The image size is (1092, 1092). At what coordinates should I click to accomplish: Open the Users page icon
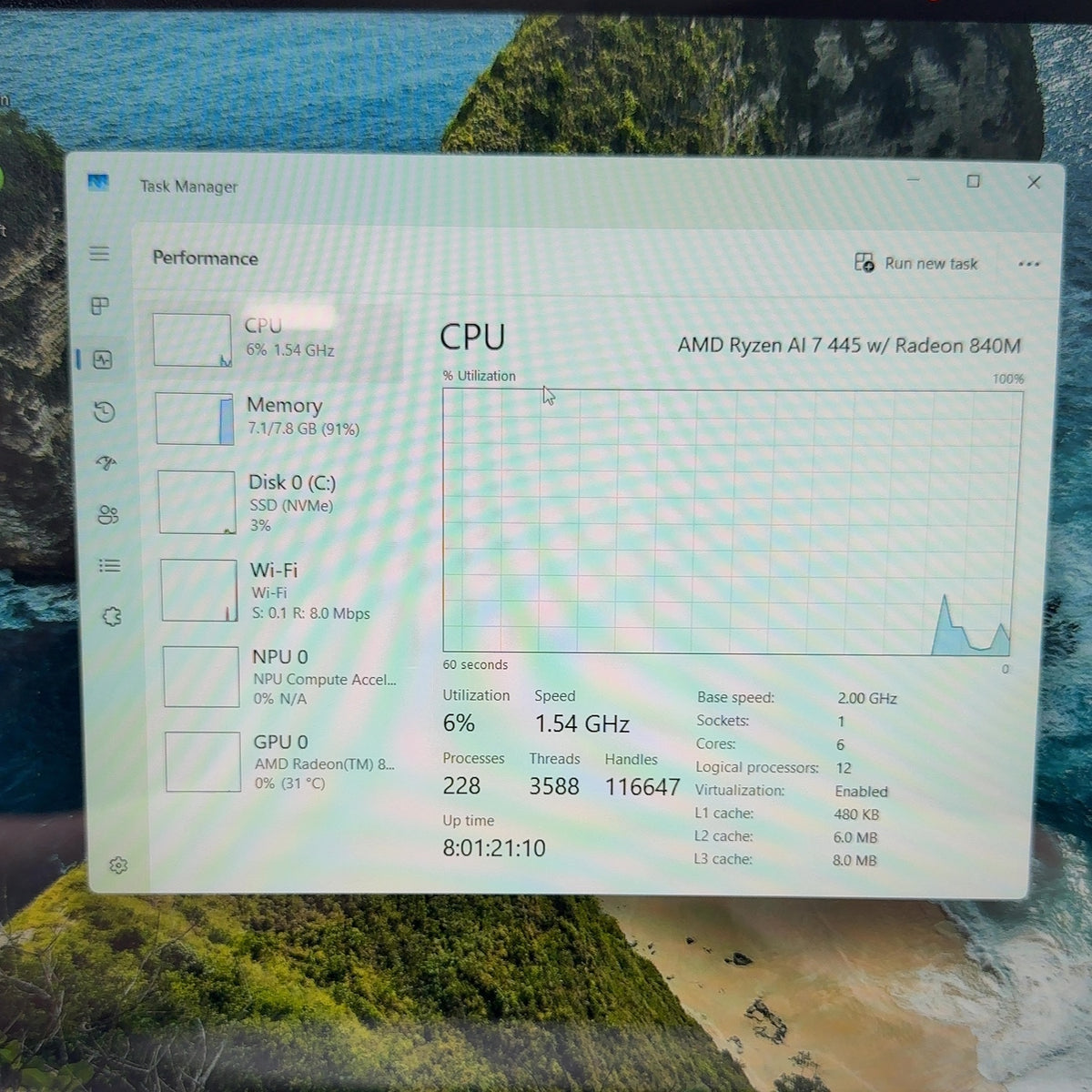click(107, 515)
